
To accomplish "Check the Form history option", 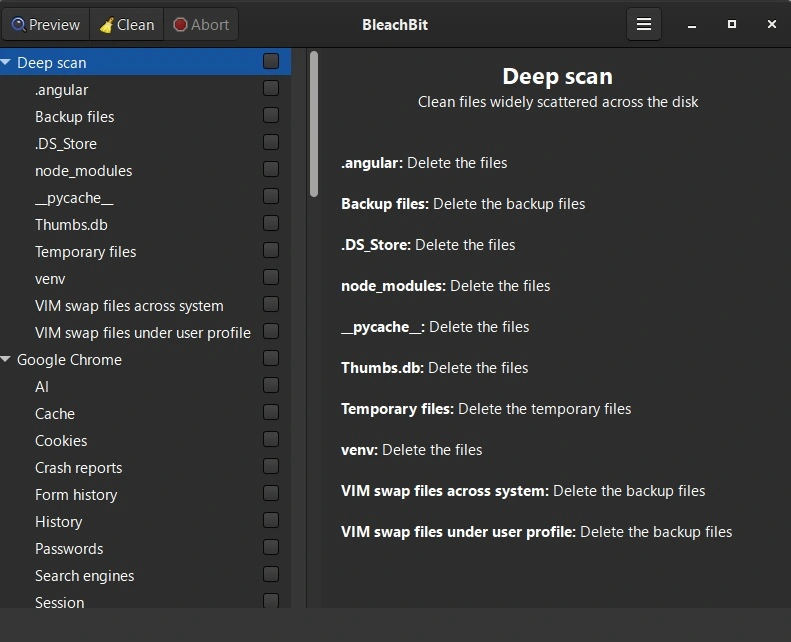I will click(x=271, y=493).
